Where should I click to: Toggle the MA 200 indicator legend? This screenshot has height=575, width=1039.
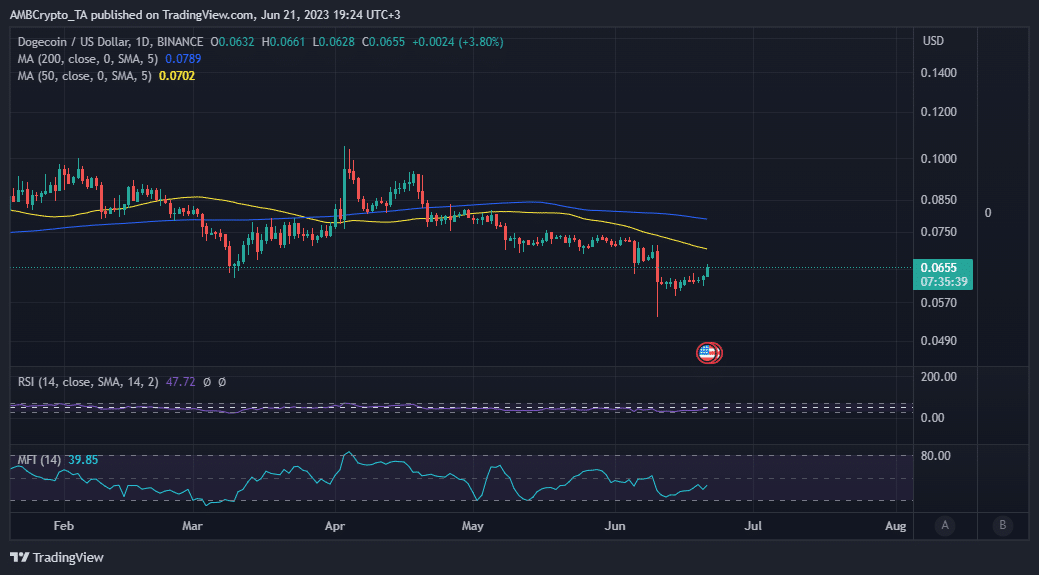pyautogui.click(x=88, y=59)
